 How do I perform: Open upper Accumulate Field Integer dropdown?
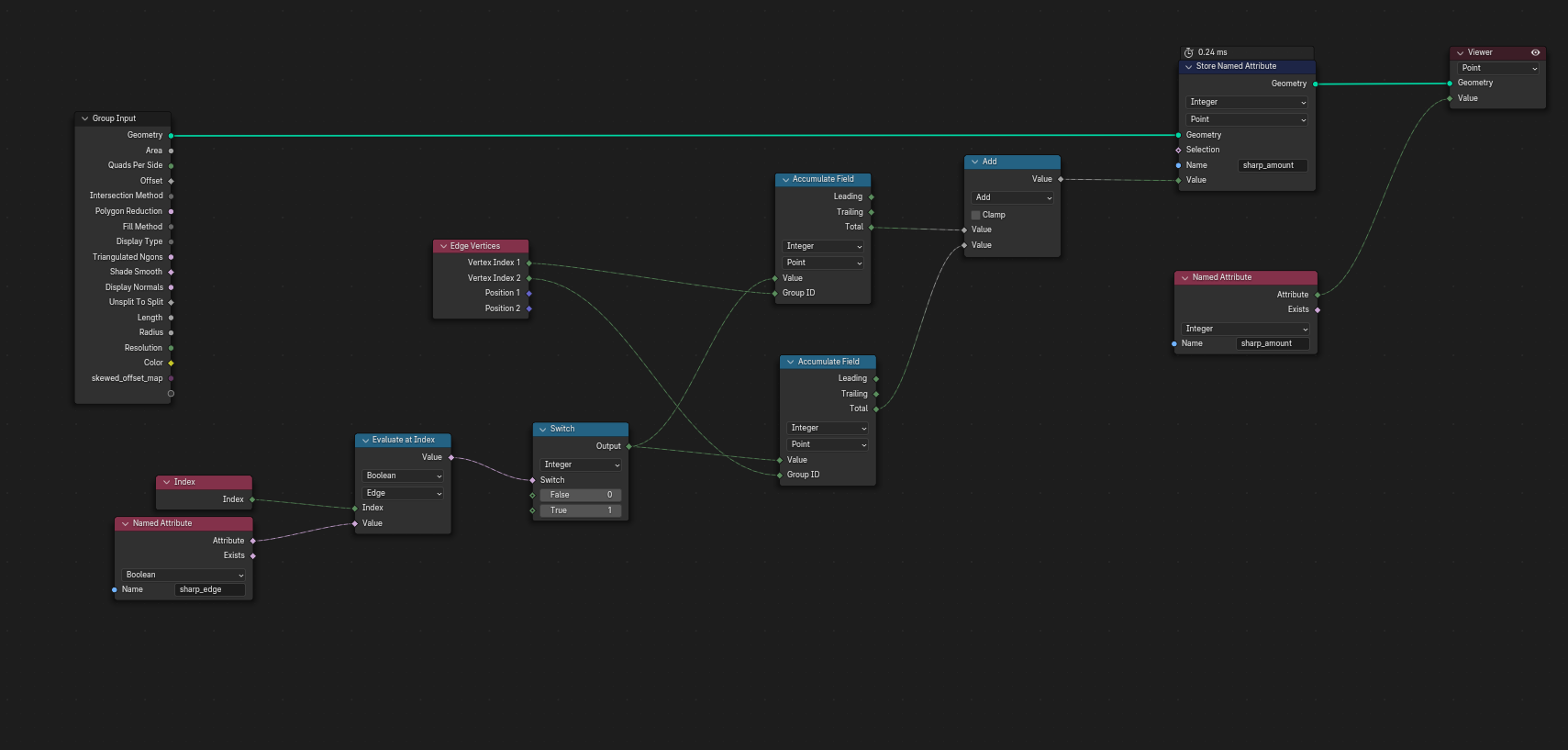pyautogui.click(x=823, y=246)
